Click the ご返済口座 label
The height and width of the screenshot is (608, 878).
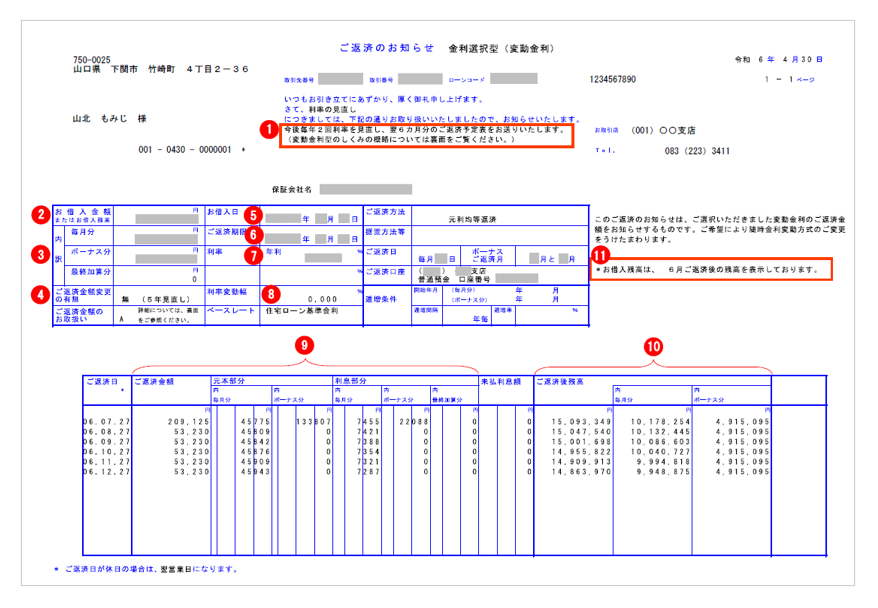tap(385, 272)
